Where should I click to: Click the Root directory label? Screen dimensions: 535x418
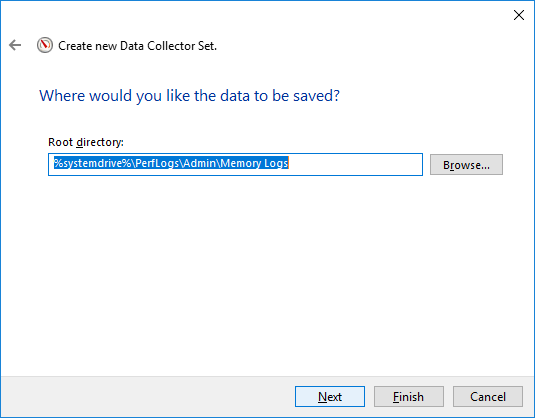click(x=86, y=142)
